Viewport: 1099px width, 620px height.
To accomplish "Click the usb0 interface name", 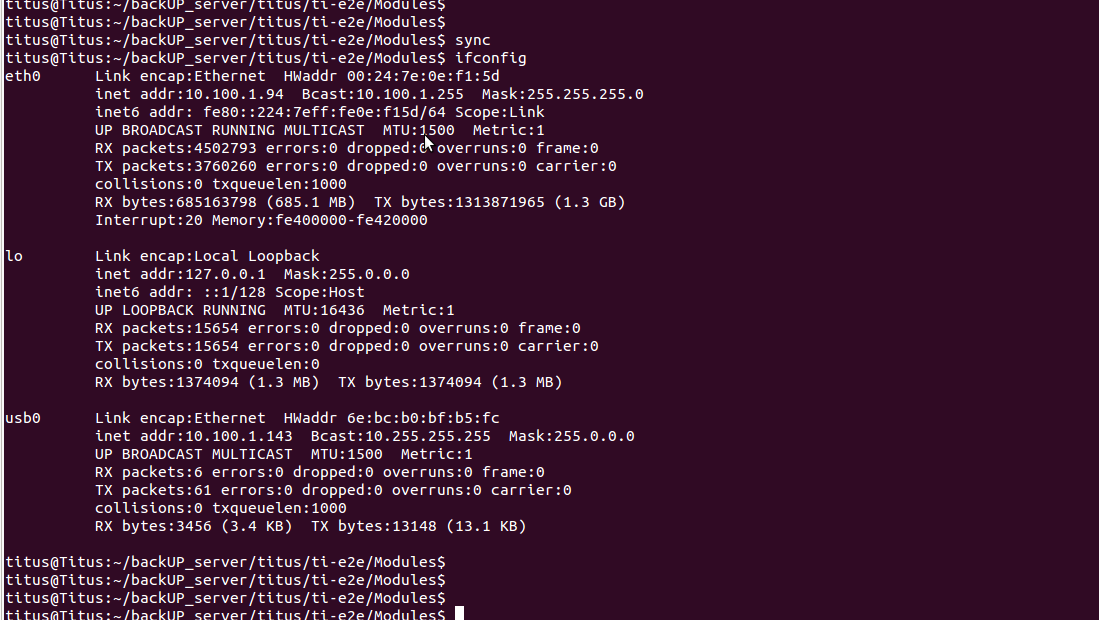I will click(23, 418).
